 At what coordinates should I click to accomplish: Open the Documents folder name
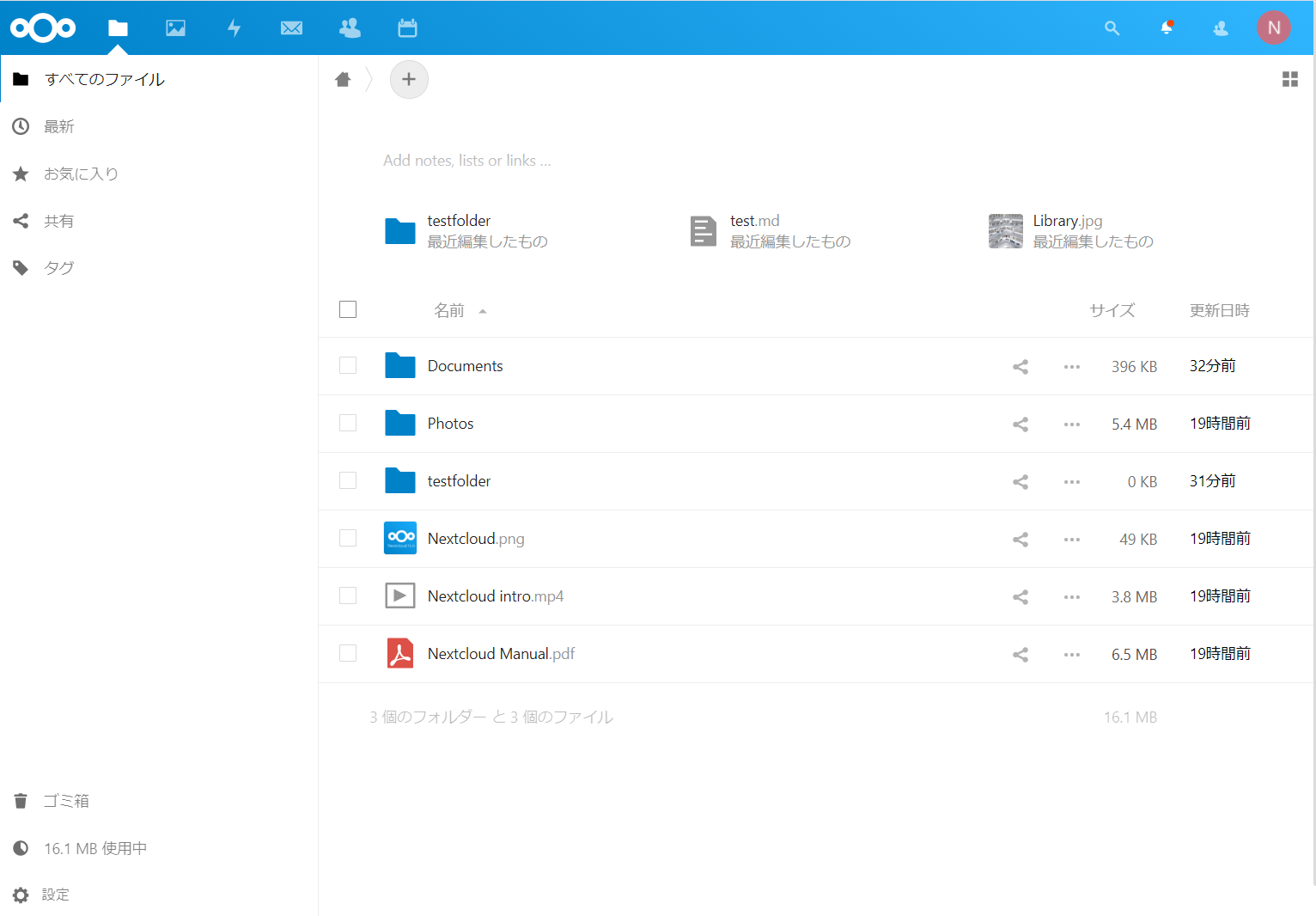coord(466,366)
